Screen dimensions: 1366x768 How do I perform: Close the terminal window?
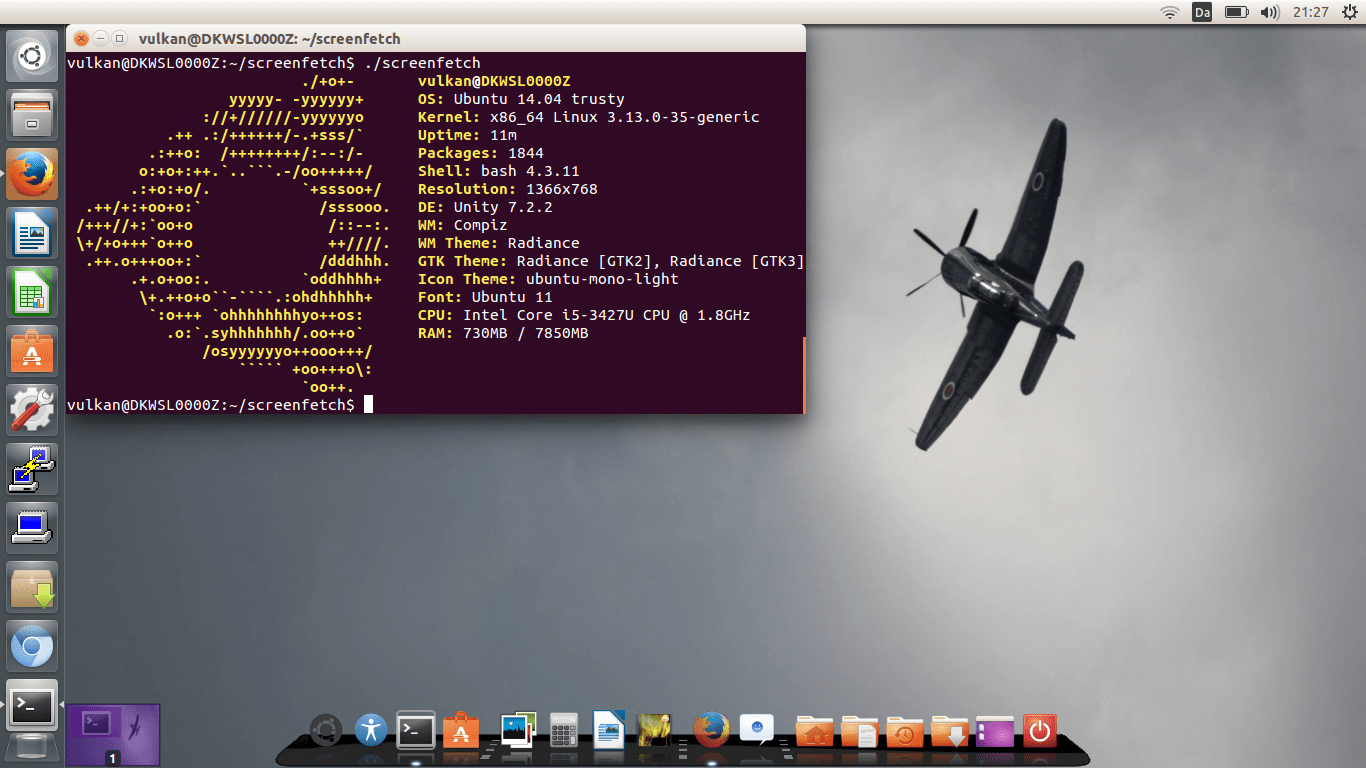[x=81, y=39]
